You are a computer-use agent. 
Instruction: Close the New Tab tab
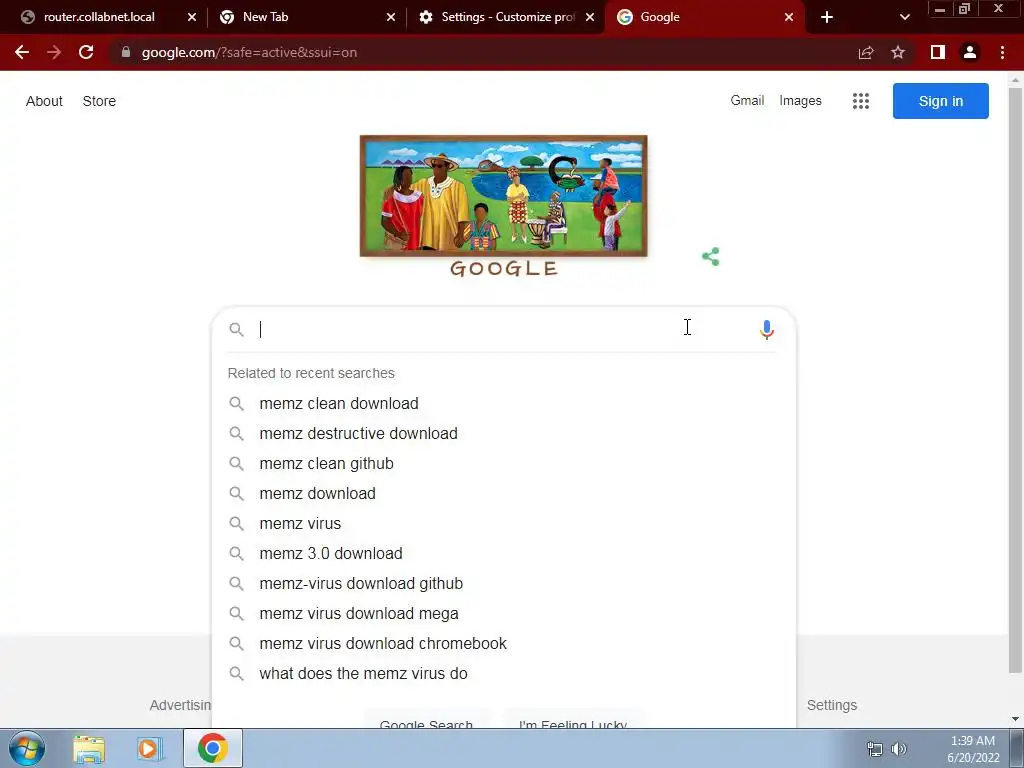[391, 17]
